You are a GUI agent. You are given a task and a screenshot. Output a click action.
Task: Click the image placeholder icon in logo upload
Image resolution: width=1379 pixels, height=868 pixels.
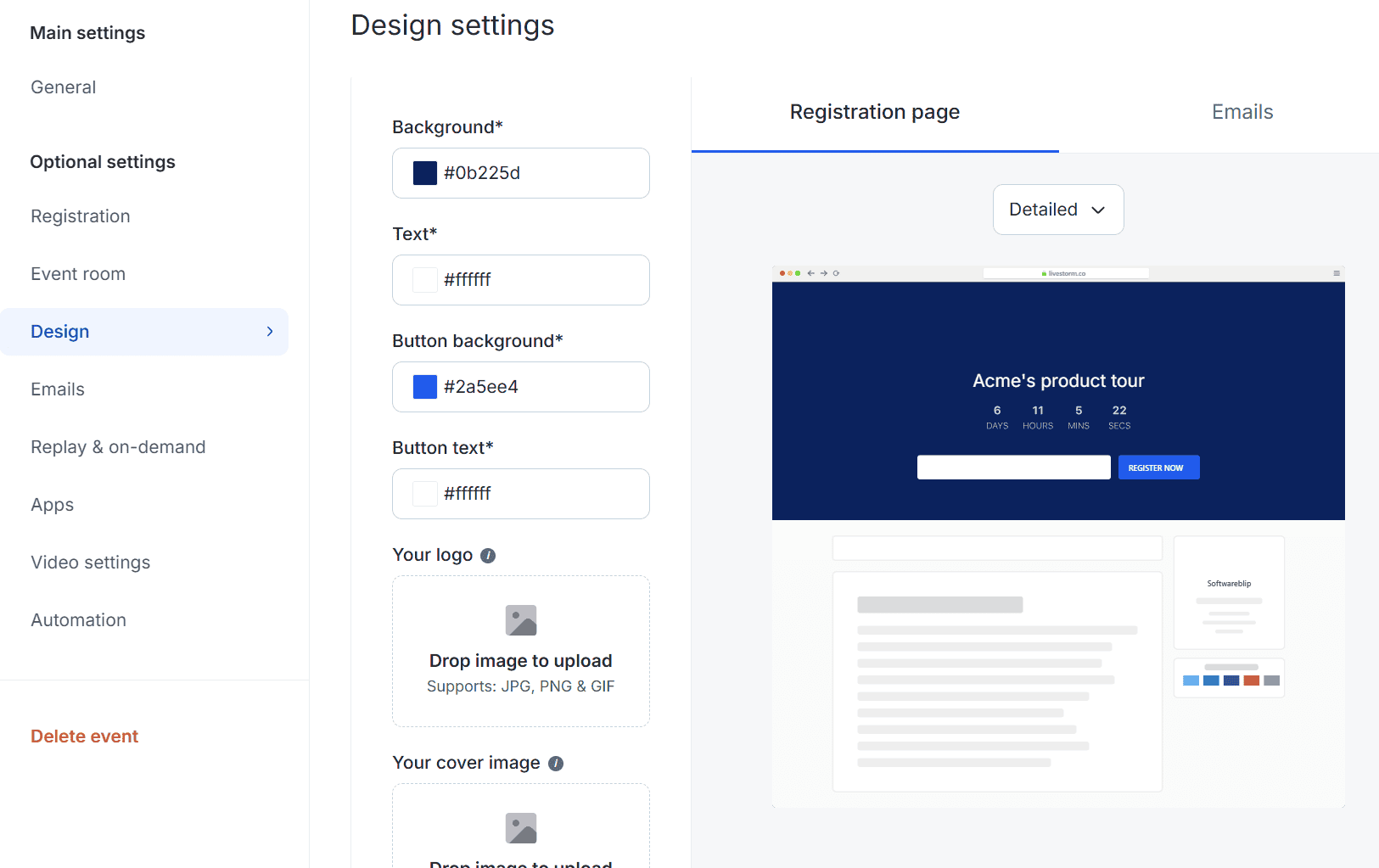tap(521, 620)
